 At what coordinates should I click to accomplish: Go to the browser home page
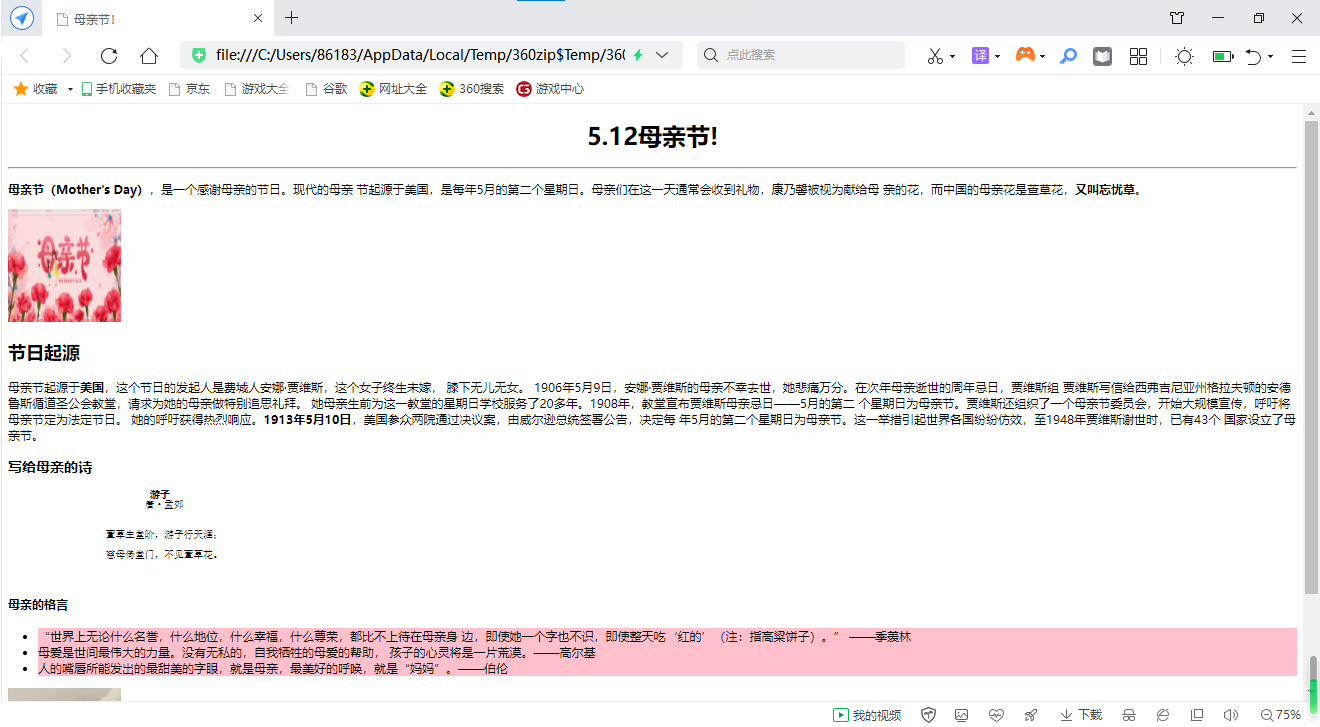[x=149, y=56]
